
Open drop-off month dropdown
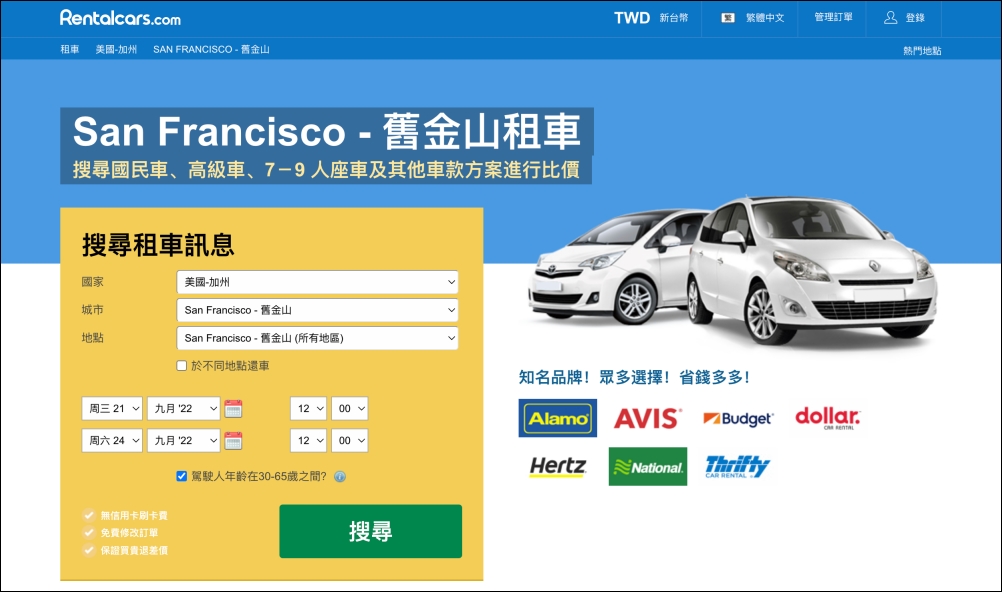click(x=184, y=440)
